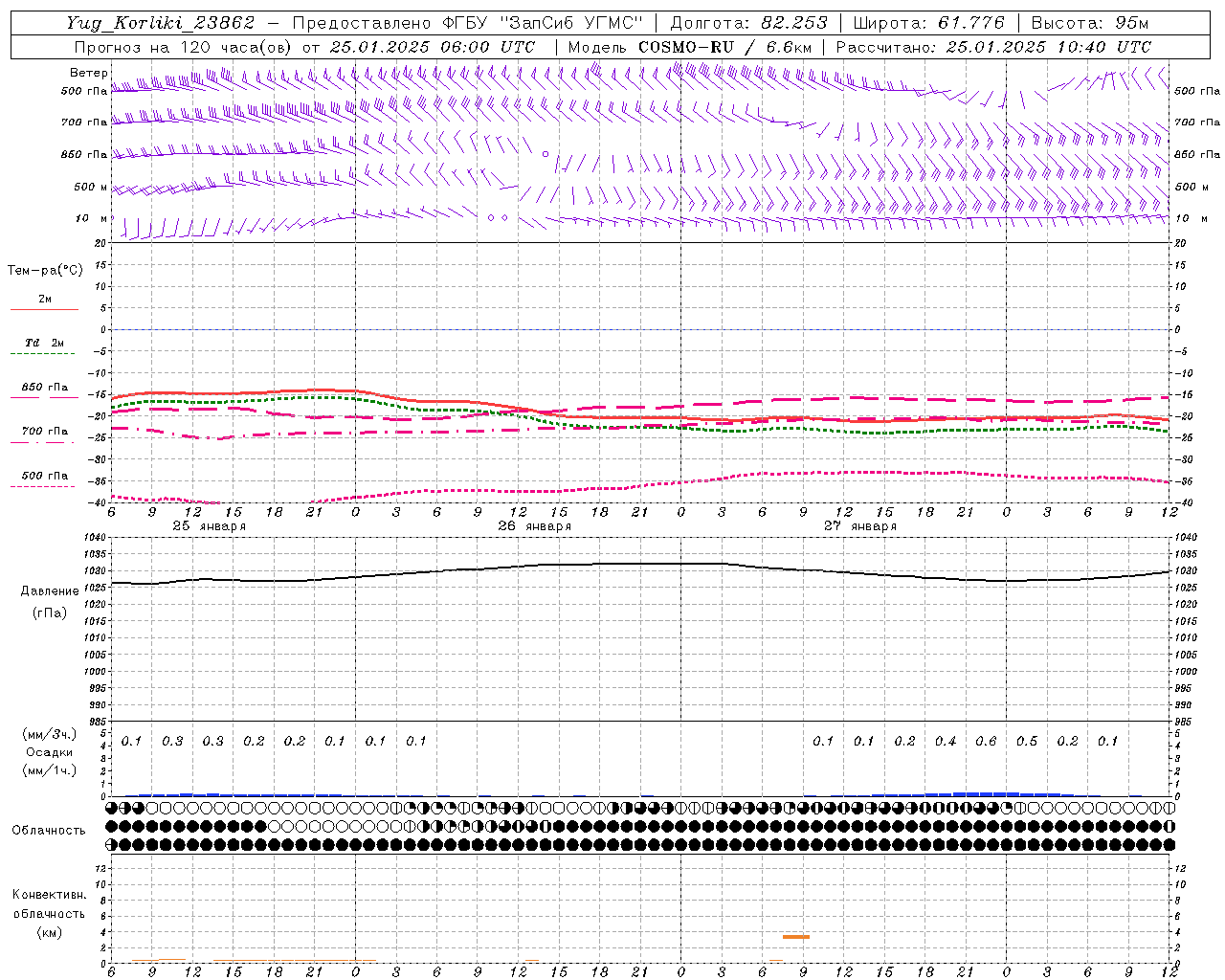Image resolution: width=1225 pixels, height=980 pixels.
Task: Click the 27 января date label
Action: (x=860, y=526)
